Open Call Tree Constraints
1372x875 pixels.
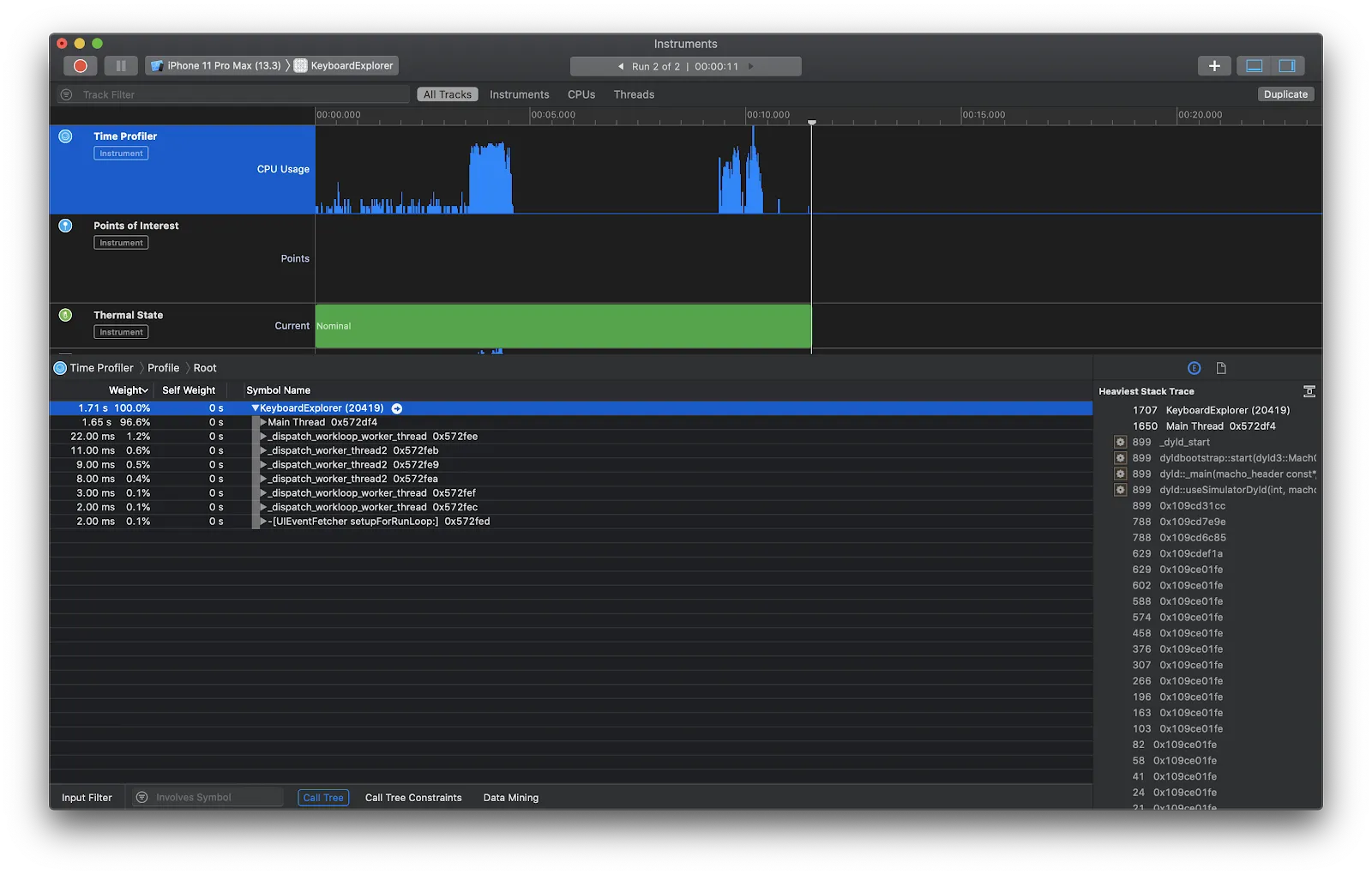tap(413, 798)
